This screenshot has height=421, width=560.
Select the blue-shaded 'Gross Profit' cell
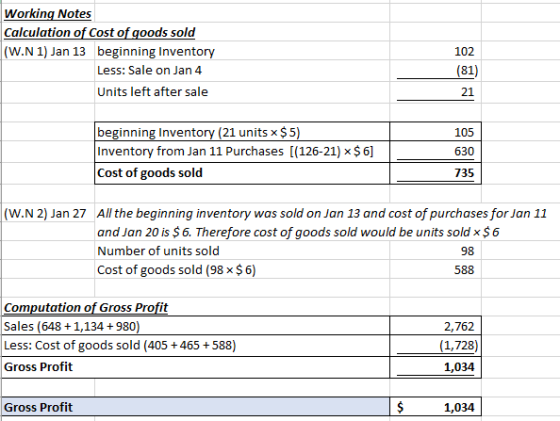pyautogui.click(x=195, y=407)
